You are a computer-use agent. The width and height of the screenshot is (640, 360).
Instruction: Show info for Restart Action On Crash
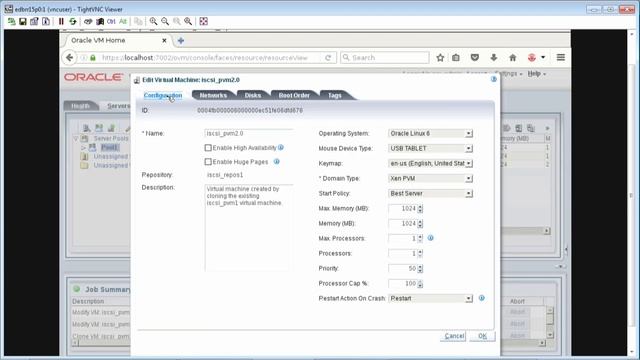[x=482, y=298]
